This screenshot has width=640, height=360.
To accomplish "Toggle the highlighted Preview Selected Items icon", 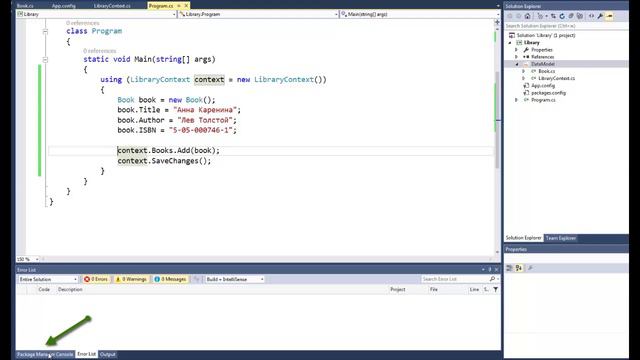I will (x=609, y=16).
